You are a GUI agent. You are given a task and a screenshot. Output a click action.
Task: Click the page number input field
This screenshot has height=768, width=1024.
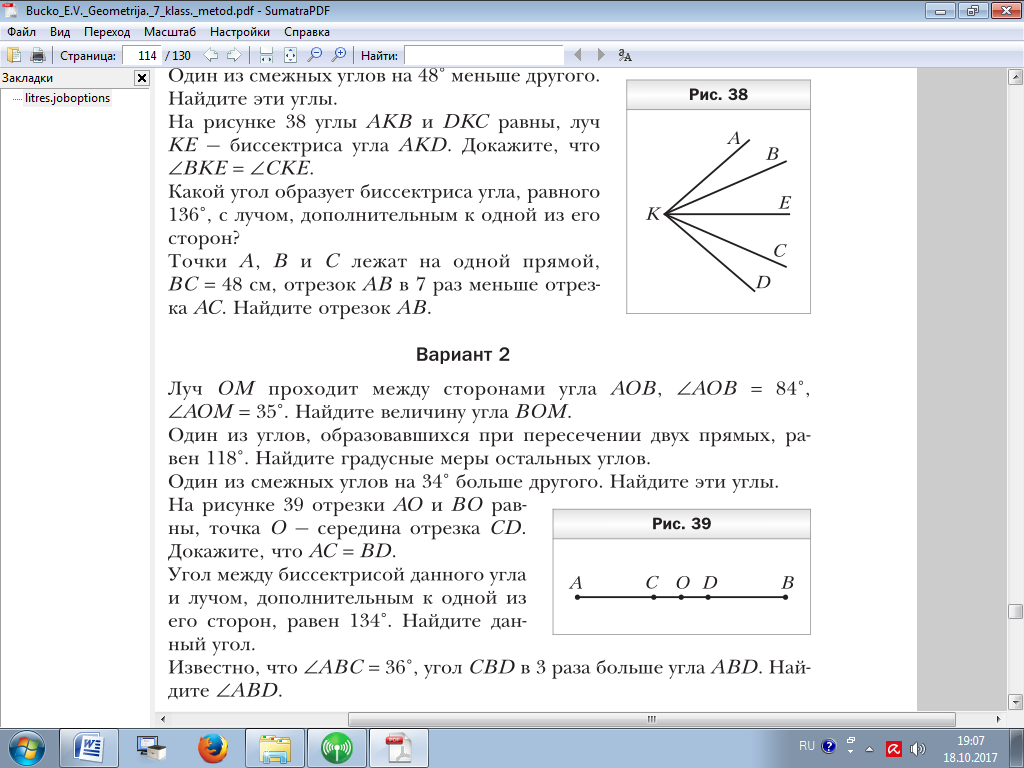tap(142, 56)
